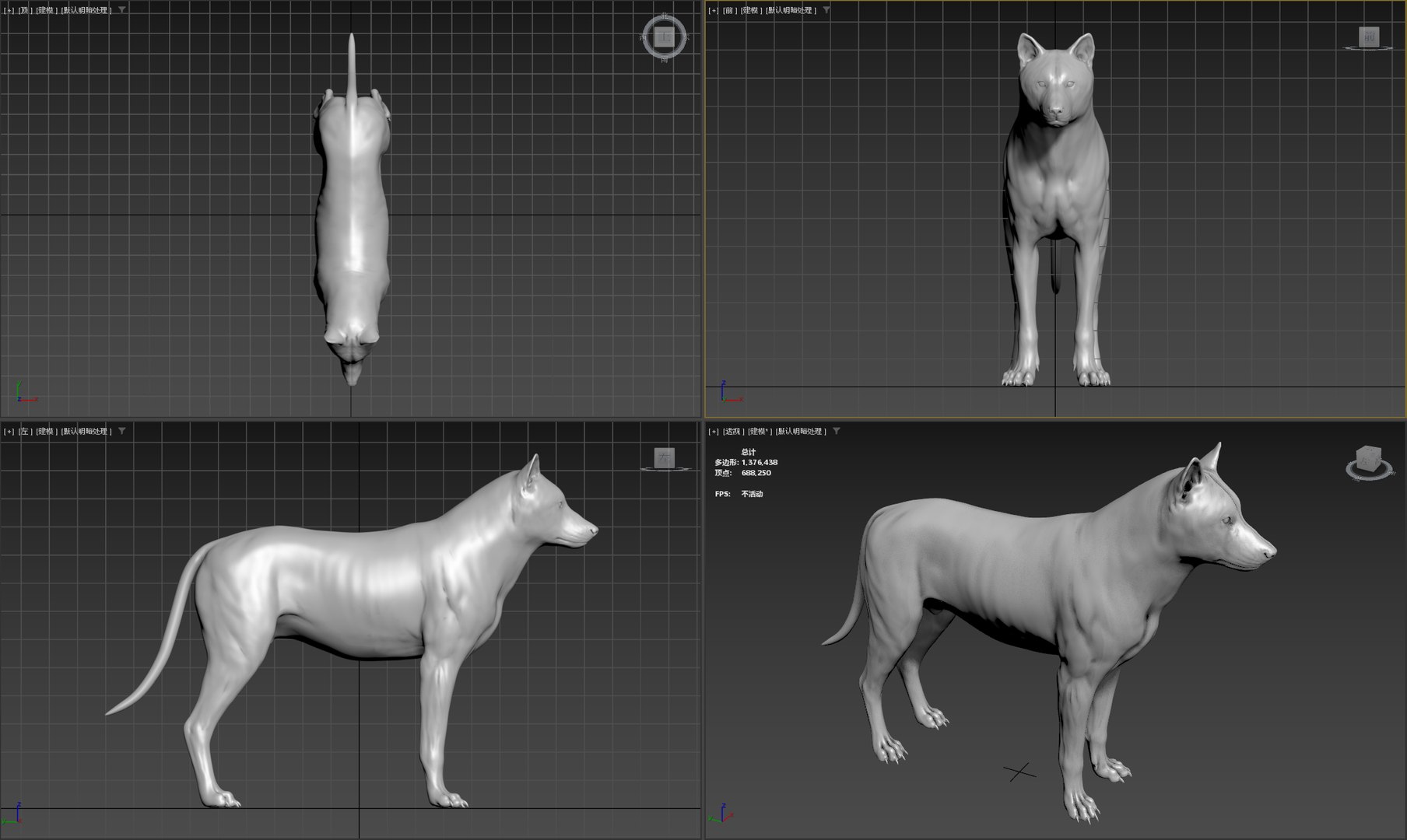Open the [+] general menu of Perspective viewport
The image size is (1407, 840).
coord(714,431)
